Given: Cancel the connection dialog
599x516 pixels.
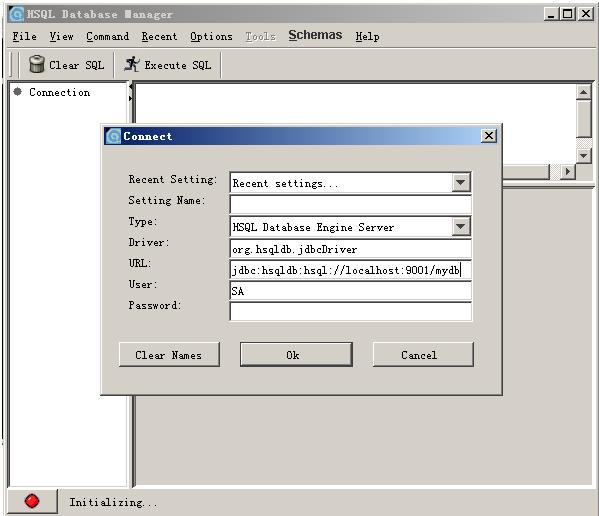Looking at the screenshot, I should click(x=423, y=354).
